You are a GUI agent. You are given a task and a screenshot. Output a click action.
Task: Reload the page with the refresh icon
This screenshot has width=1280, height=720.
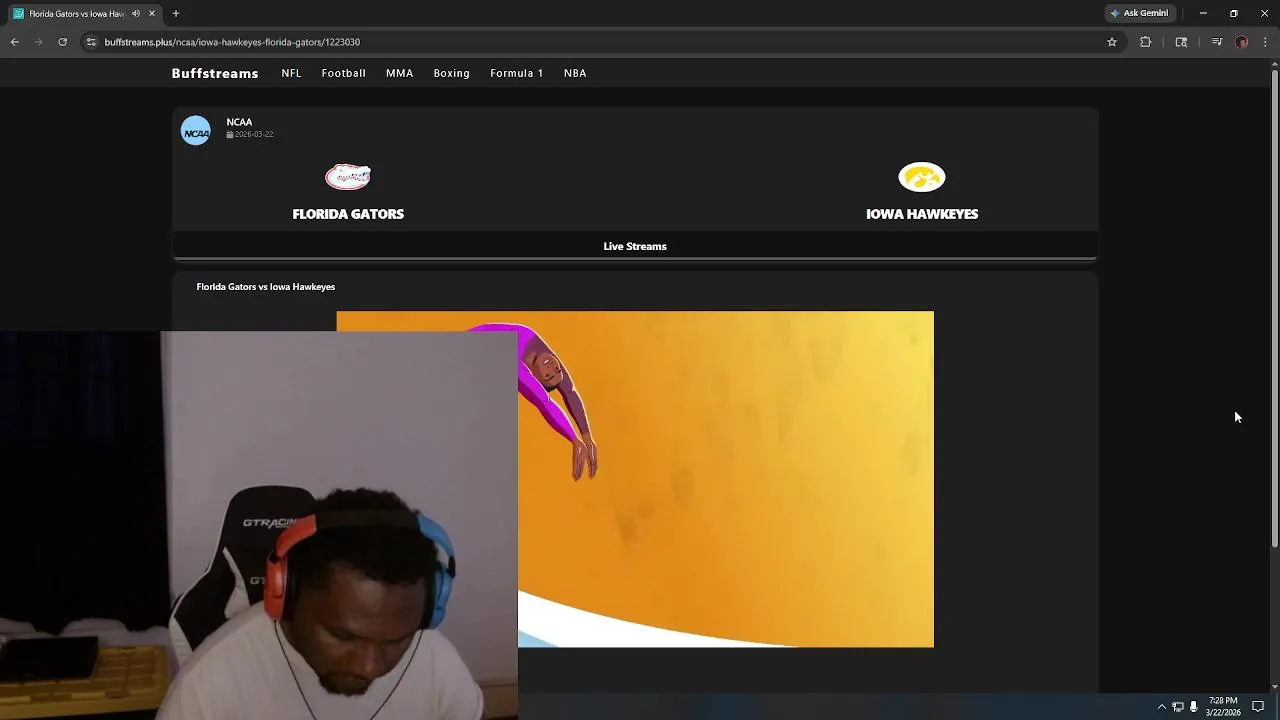point(63,42)
